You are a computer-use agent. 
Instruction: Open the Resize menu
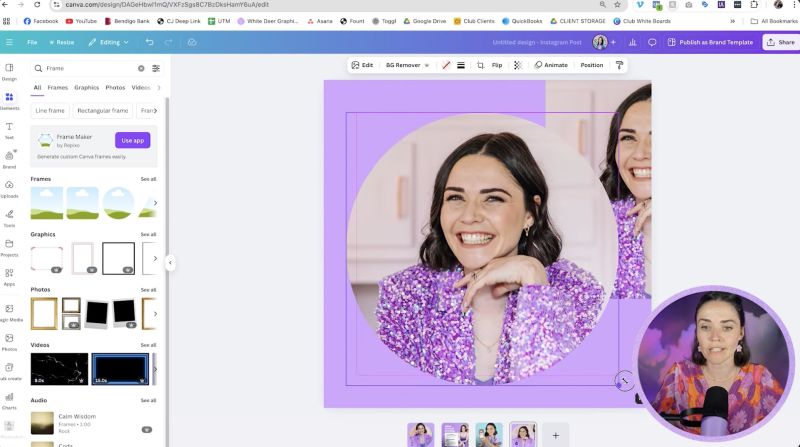point(62,42)
